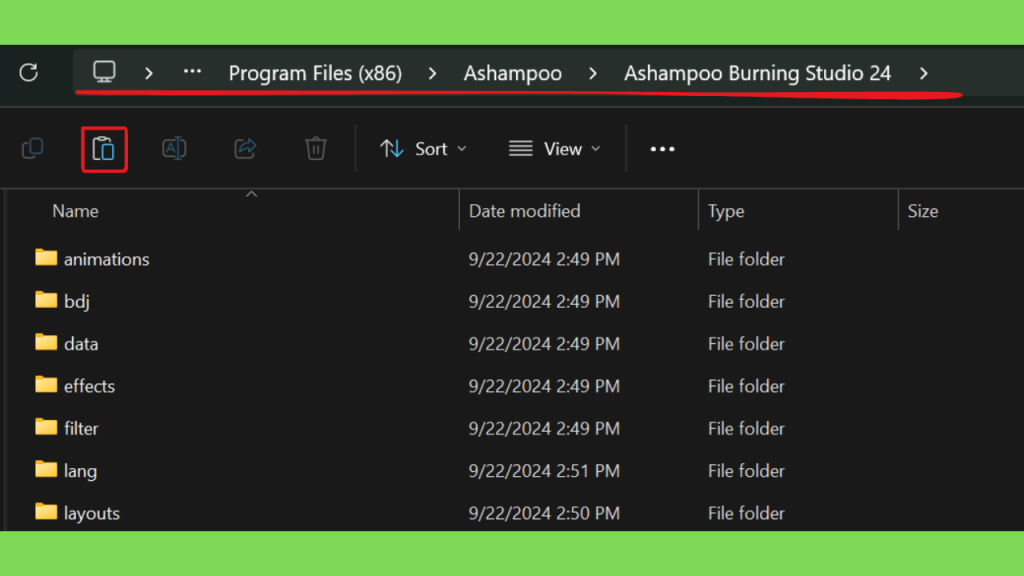Viewport: 1024px width, 576px height.
Task: Sort by the Type column header
Action: click(x=726, y=212)
